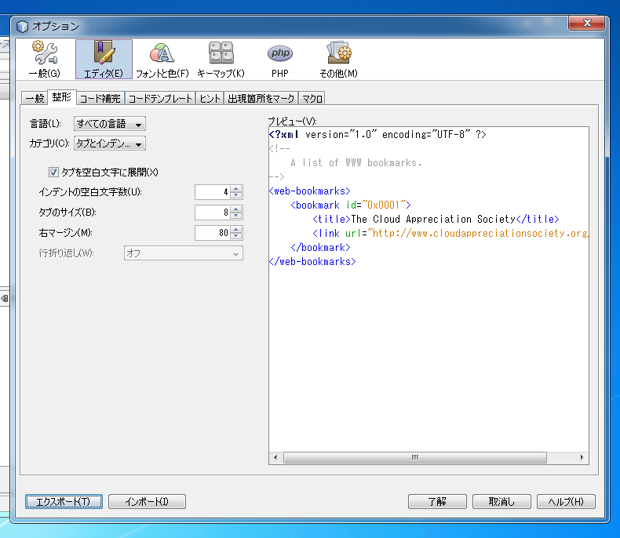Image resolution: width=620 pixels, height=538 pixels.
Task: Switch to the 一般 sub-tab
Action: click(x=34, y=98)
